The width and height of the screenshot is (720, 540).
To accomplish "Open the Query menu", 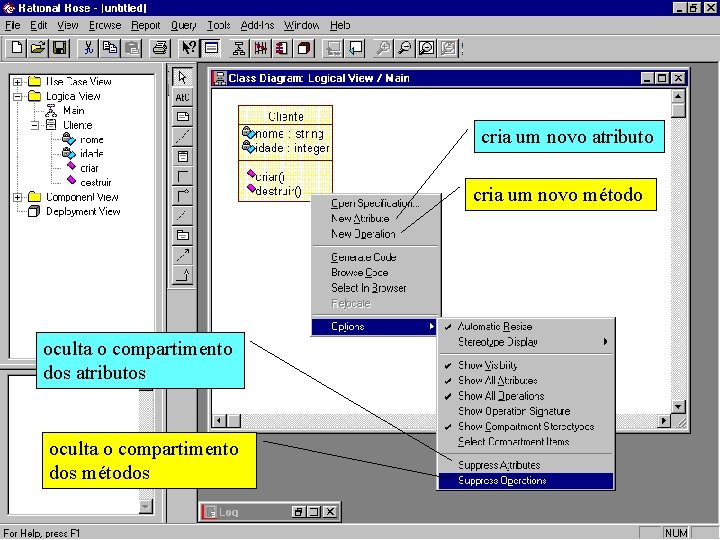I will point(183,25).
